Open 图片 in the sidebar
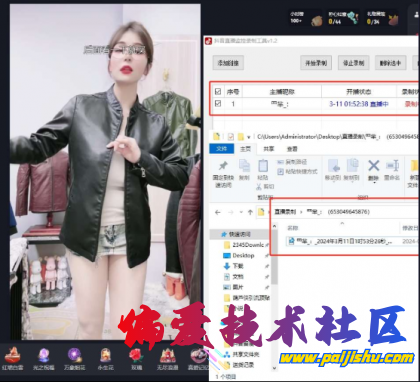 click(x=234, y=287)
